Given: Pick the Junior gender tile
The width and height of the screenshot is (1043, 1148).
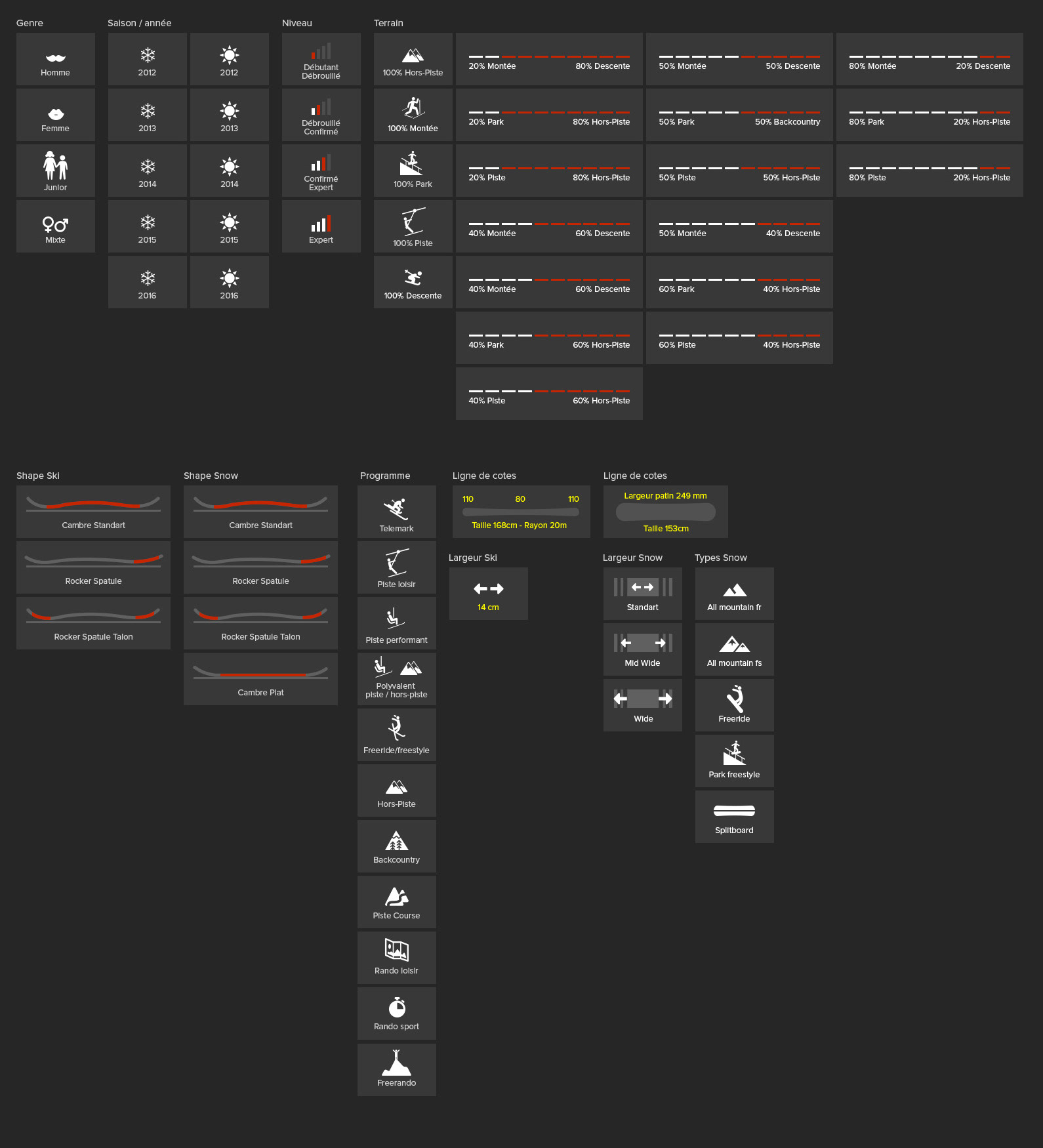Looking at the screenshot, I should [x=56, y=170].
